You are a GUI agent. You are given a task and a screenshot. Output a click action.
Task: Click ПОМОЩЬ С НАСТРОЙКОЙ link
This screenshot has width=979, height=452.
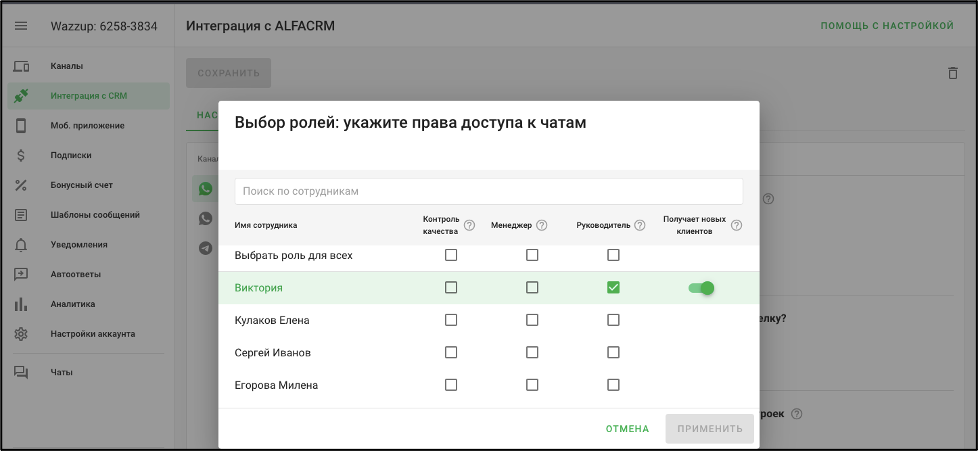coord(887,26)
